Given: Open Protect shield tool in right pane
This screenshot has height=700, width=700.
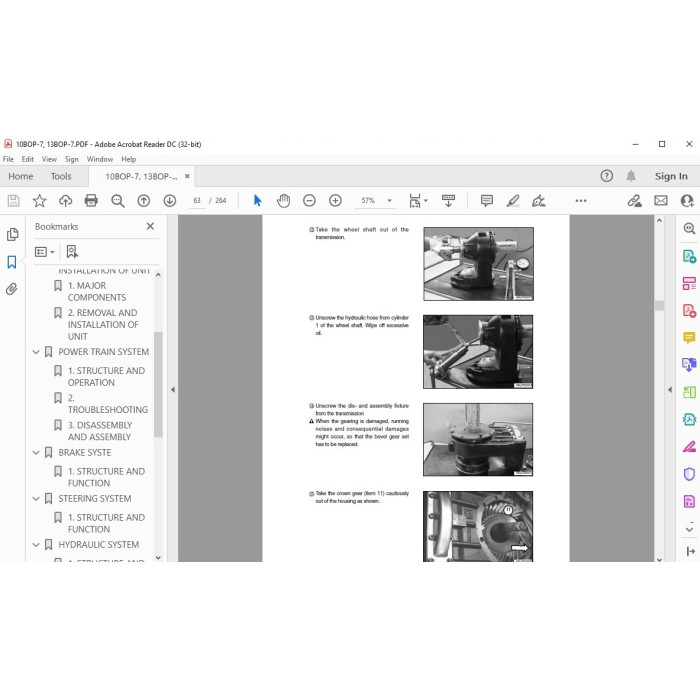Looking at the screenshot, I should click(x=689, y=474).
